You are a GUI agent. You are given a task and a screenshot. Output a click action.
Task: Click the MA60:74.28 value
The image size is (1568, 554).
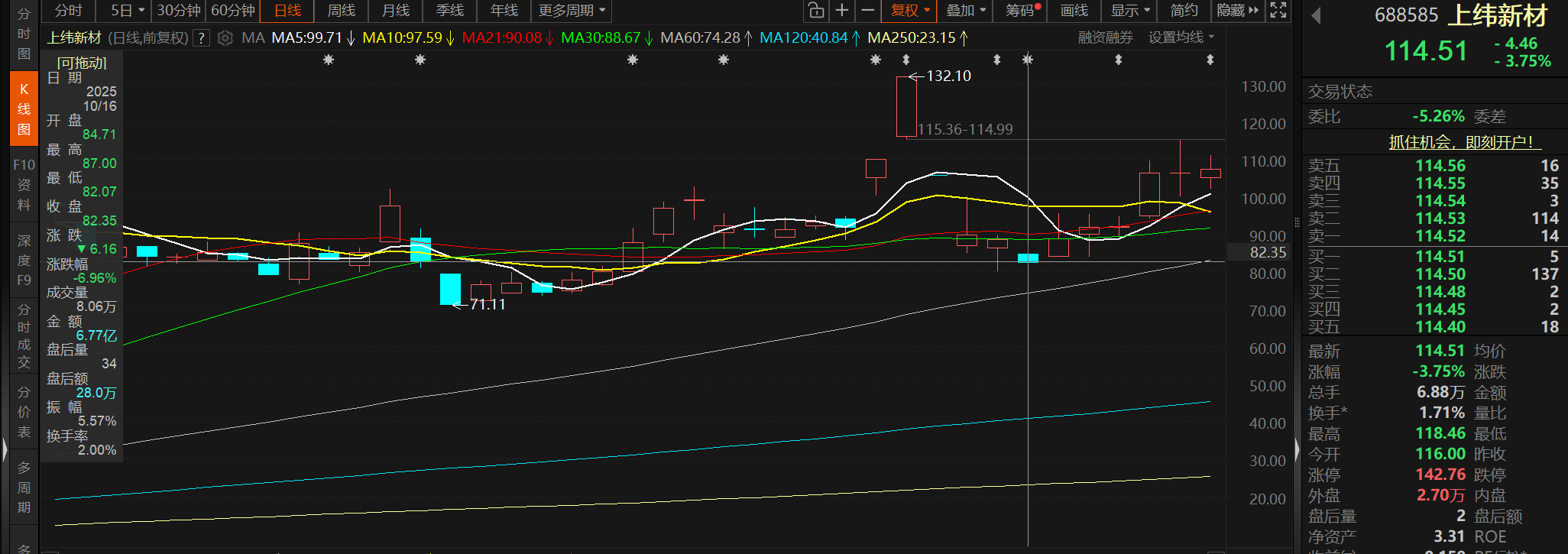point(700,37)
